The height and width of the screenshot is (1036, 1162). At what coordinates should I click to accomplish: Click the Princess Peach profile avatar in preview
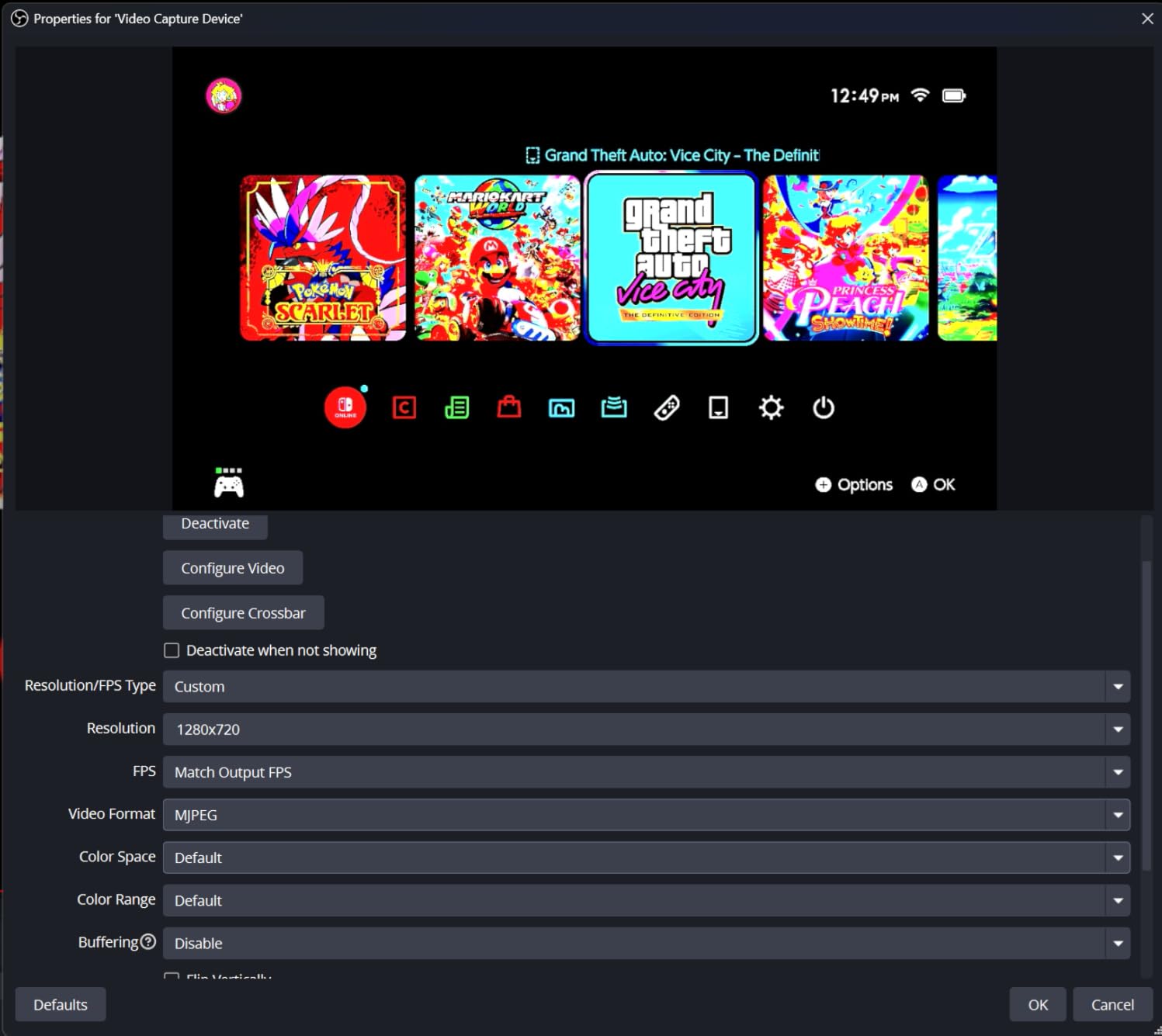[x=224, y=96]
